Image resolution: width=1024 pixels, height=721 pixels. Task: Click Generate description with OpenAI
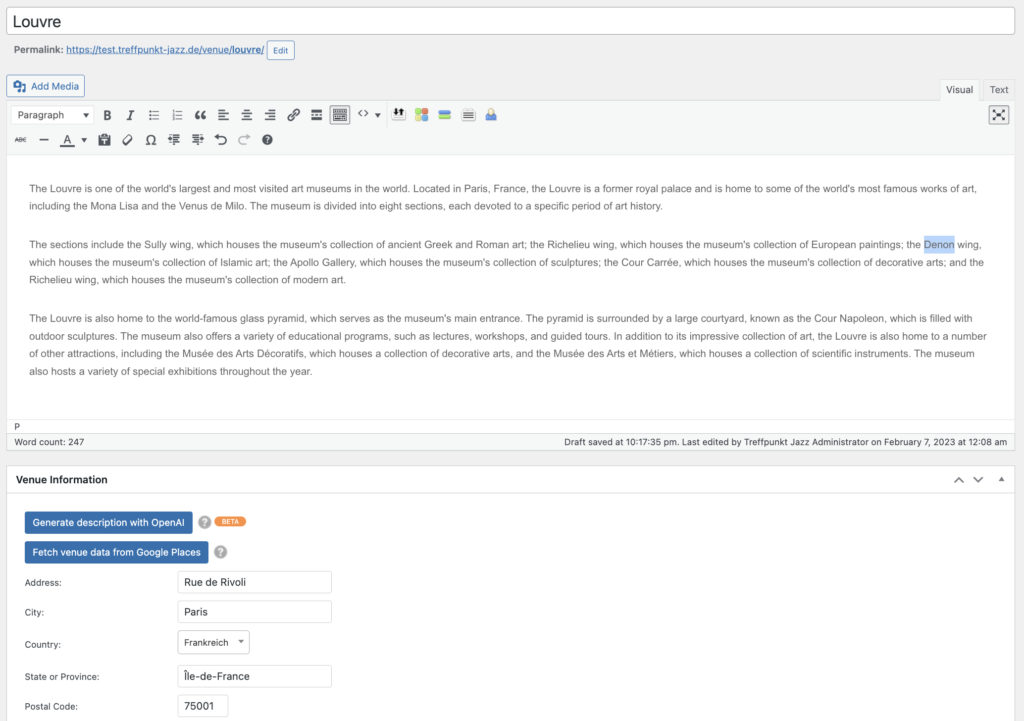(x=108, y=522)
